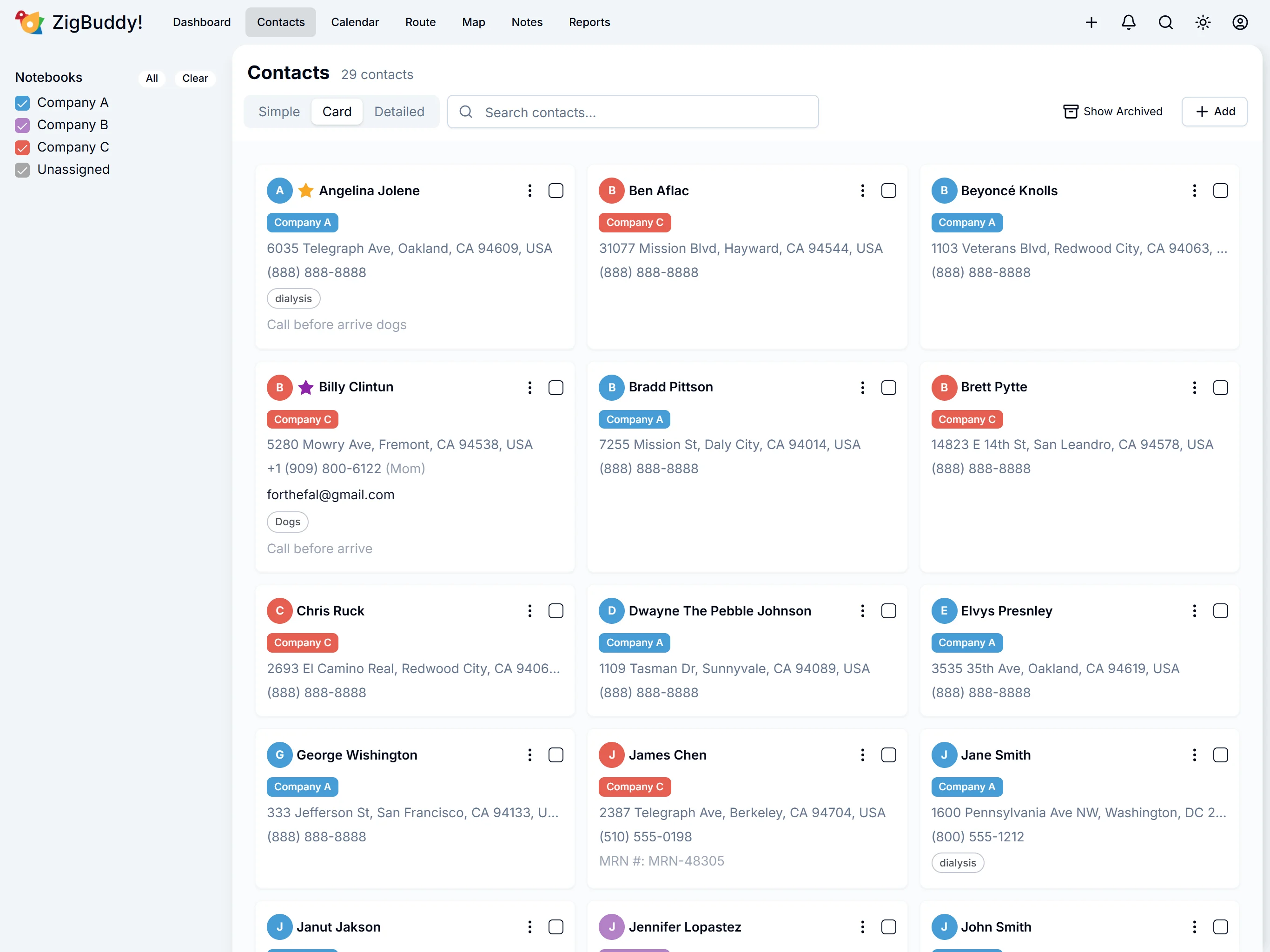Select the Card view tab
Viewport: 1270px width, 952px height.
pyautogui.click(x=337, y=112)
